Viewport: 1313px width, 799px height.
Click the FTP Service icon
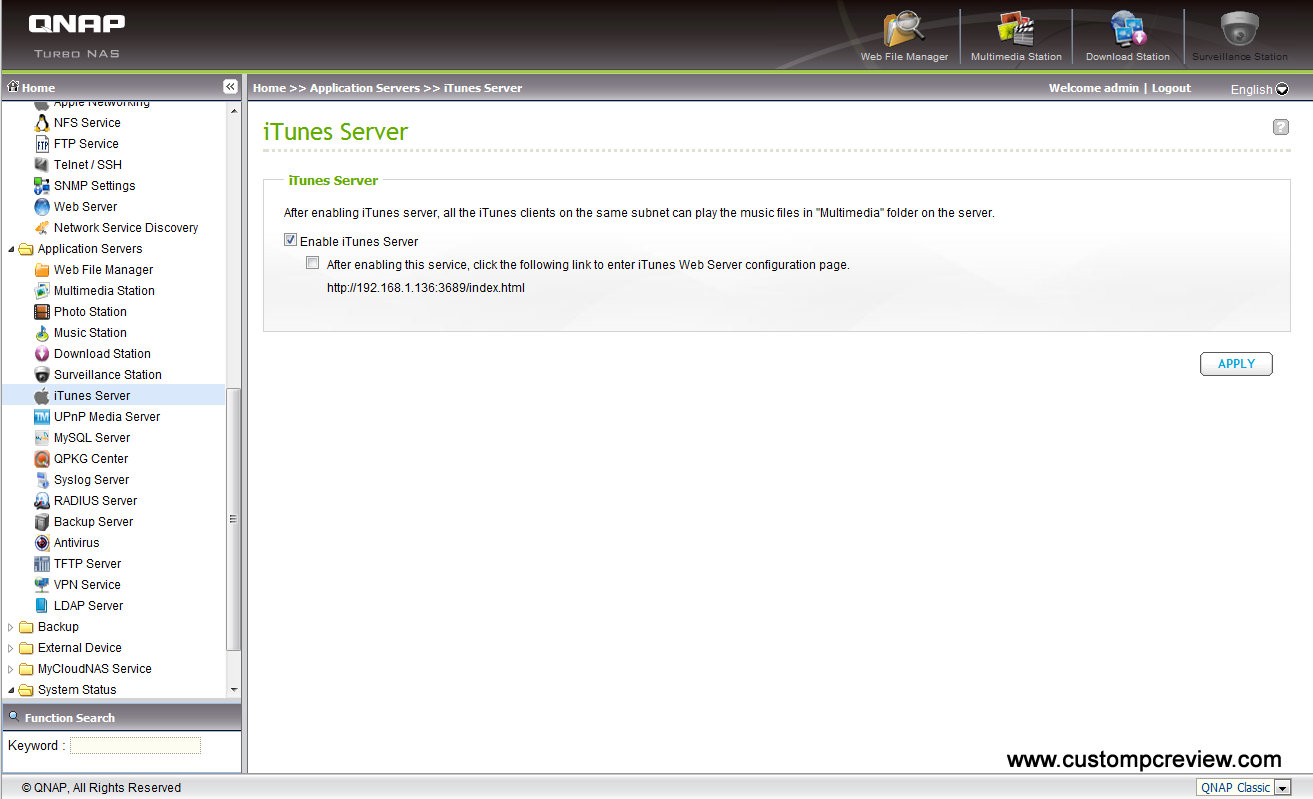[x=42, y=144]
